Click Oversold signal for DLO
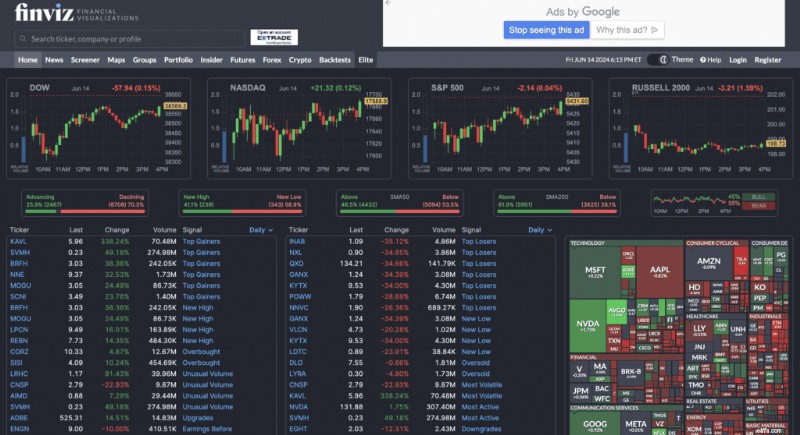Viewport: 800px width, 435px height. click(x=476, y=363)
